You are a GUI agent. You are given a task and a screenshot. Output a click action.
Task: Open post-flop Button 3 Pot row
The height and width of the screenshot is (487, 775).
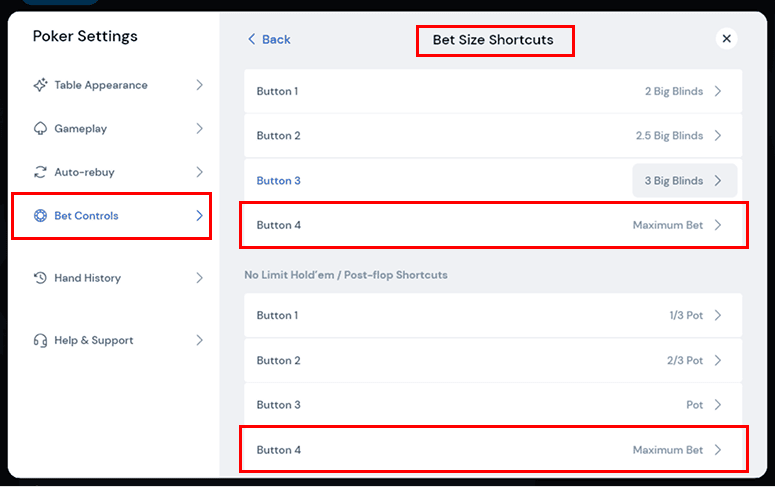coord(493,405)
